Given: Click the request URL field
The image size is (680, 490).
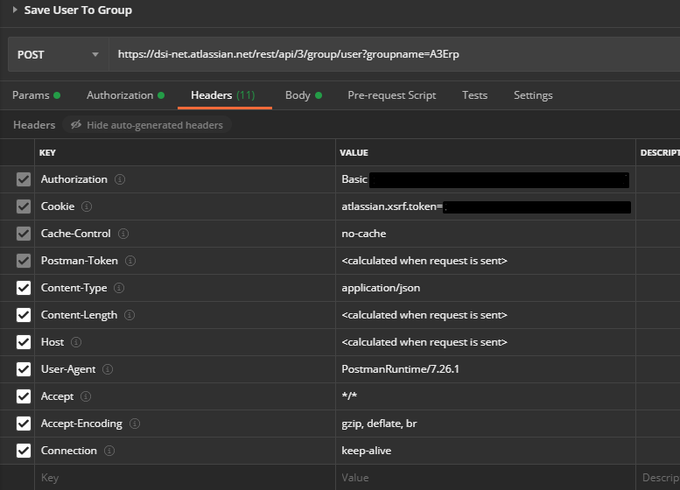Looking at the screenshot, I should point(394,55).
